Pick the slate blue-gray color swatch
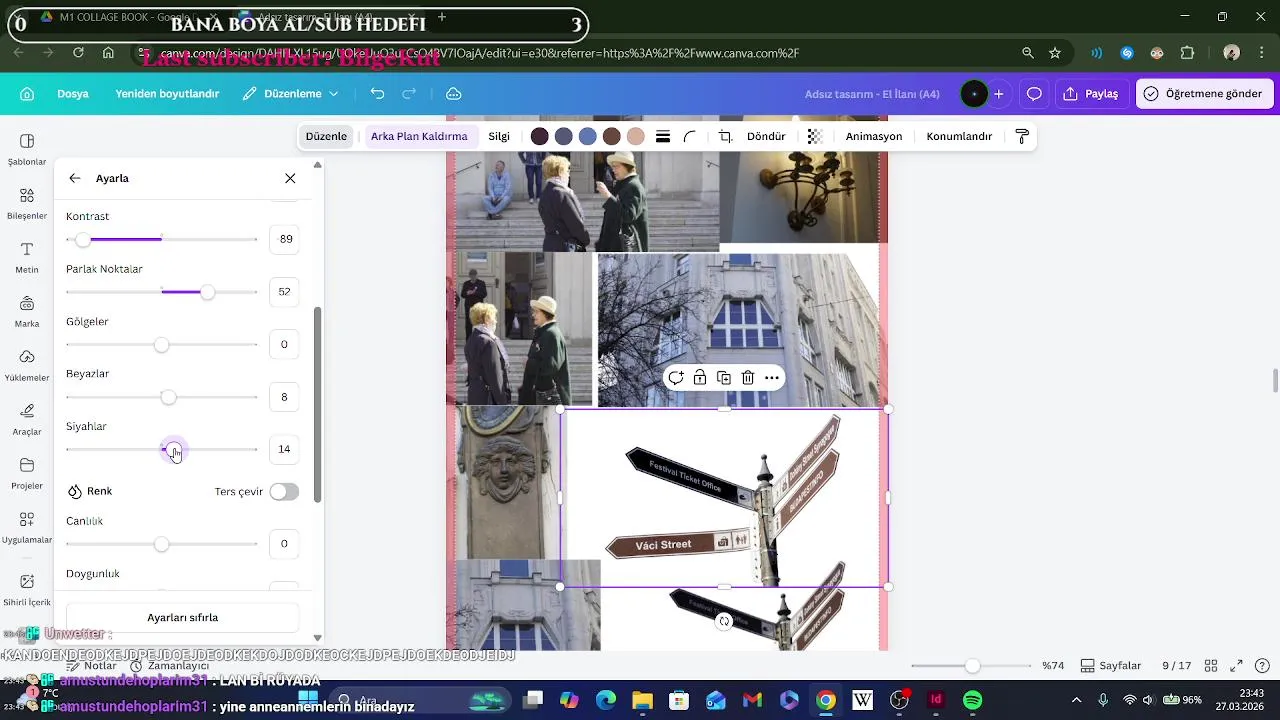Screen dimensions: 1280x720 [564, 137]
